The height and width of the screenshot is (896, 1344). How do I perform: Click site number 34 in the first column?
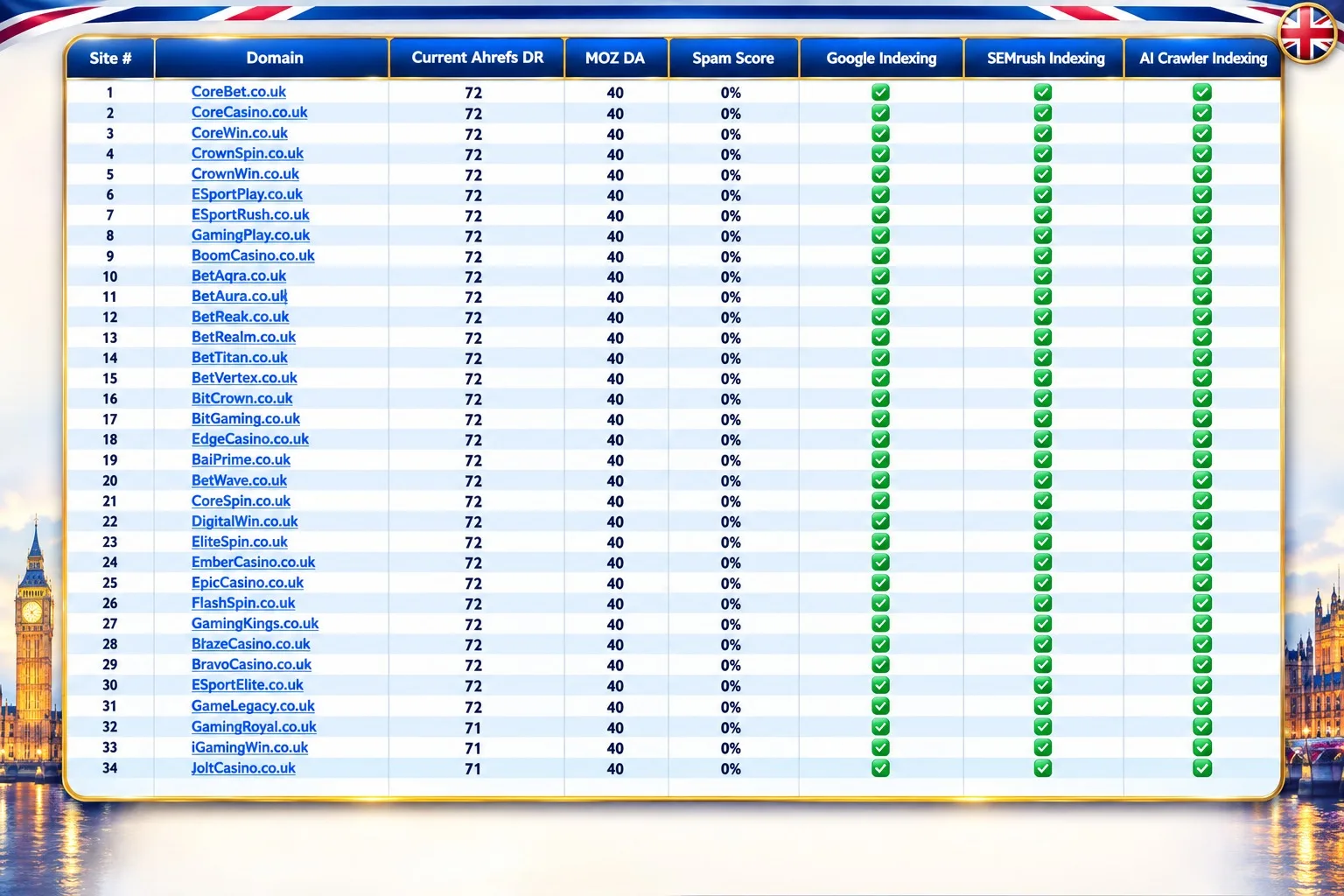click(110, 768)
